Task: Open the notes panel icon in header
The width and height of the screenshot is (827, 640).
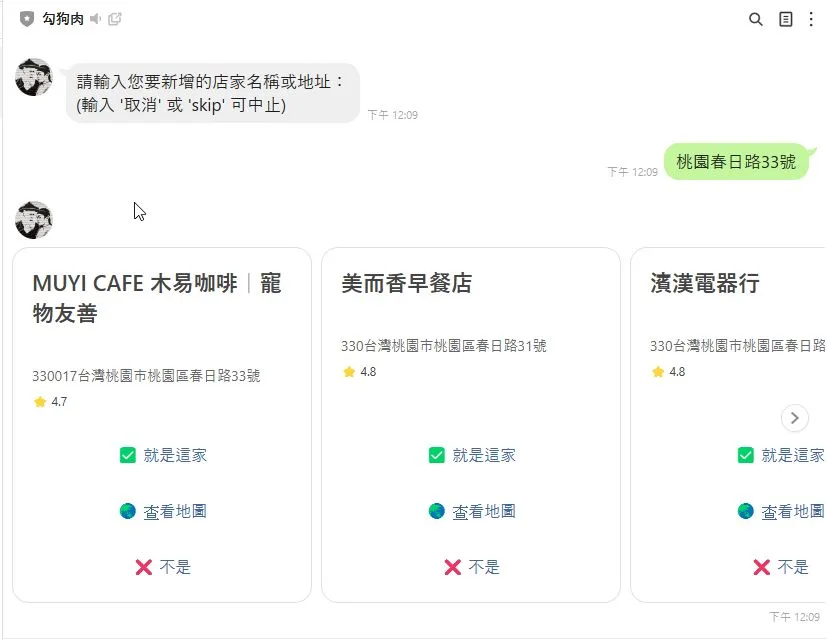Action: click(x=786, y=19)
